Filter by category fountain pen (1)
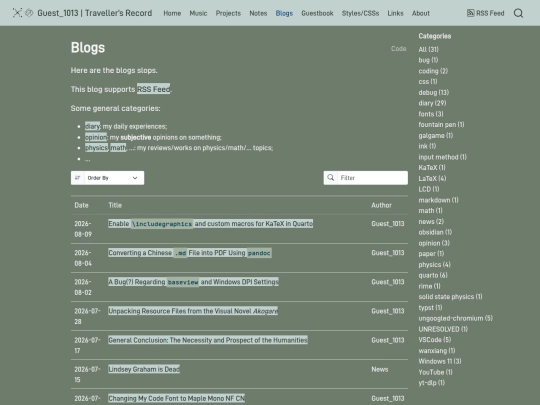The image size is (540, 405). coord(441,125)
